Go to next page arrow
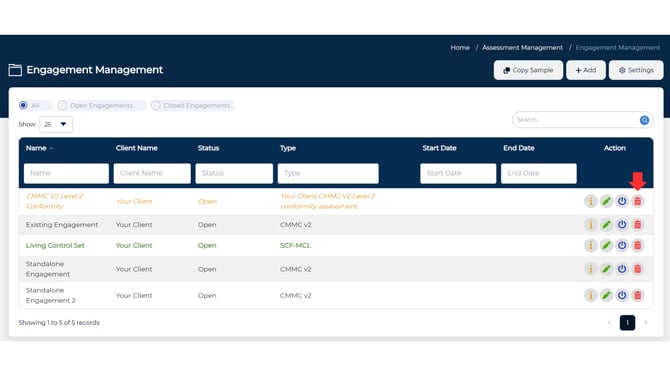This screenshot has height=376, width=670. (646, 323)
